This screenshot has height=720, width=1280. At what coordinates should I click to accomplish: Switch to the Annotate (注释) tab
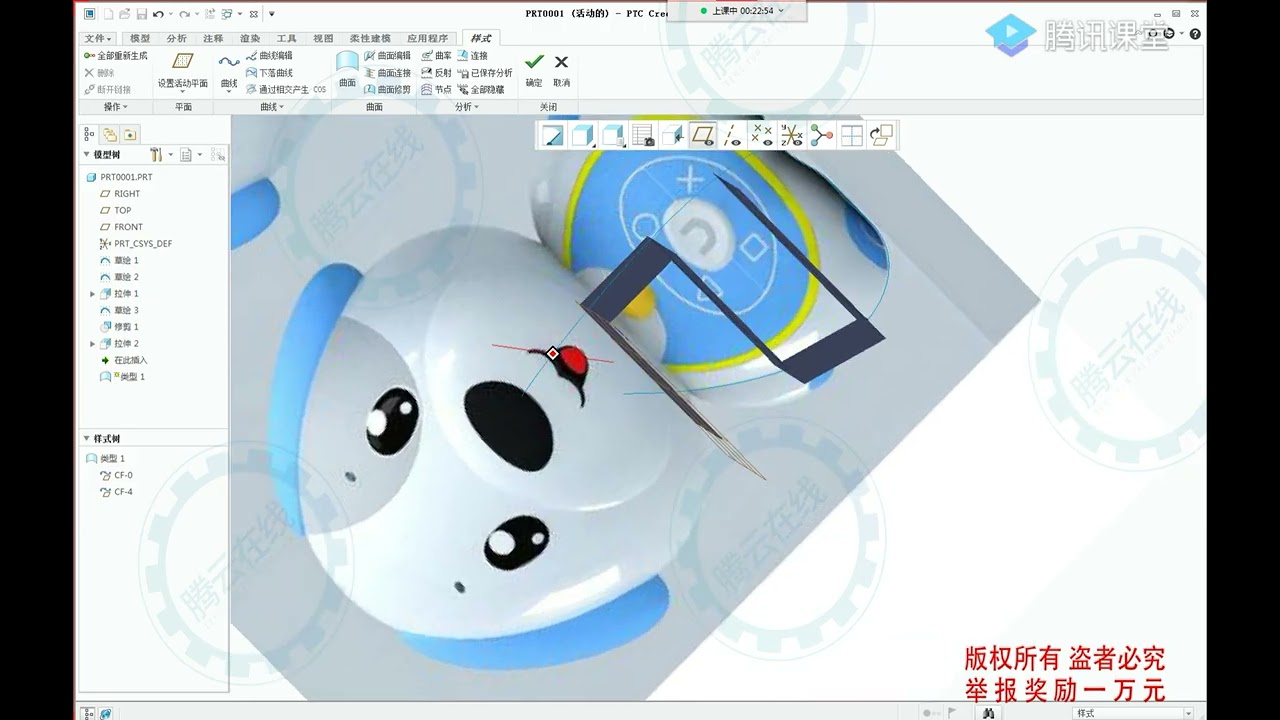pyautogui.click(x=213, y=38)
